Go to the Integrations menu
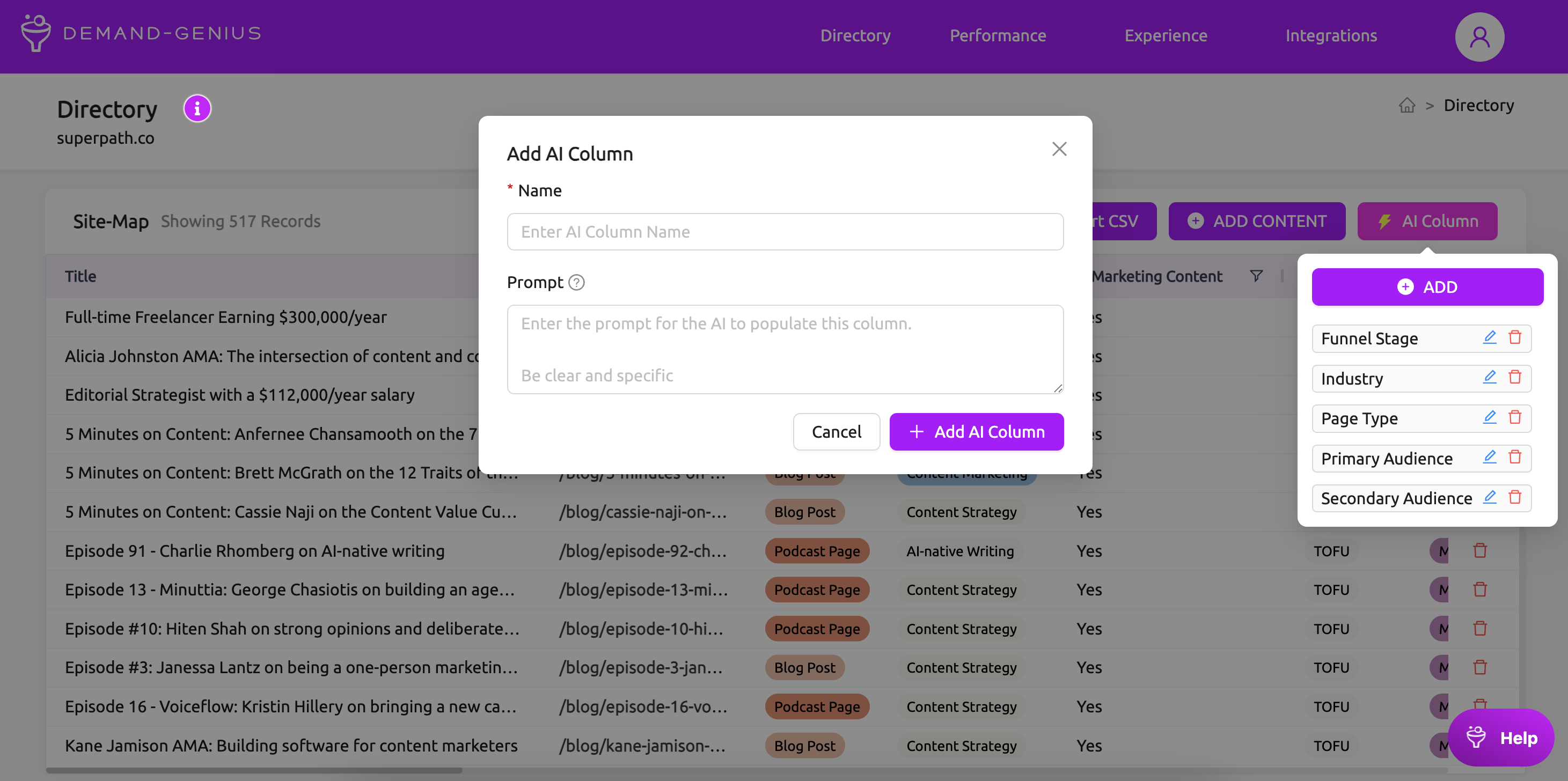Image resolution: width=1568 pixels, height=781 pixels. point(1331,36)
